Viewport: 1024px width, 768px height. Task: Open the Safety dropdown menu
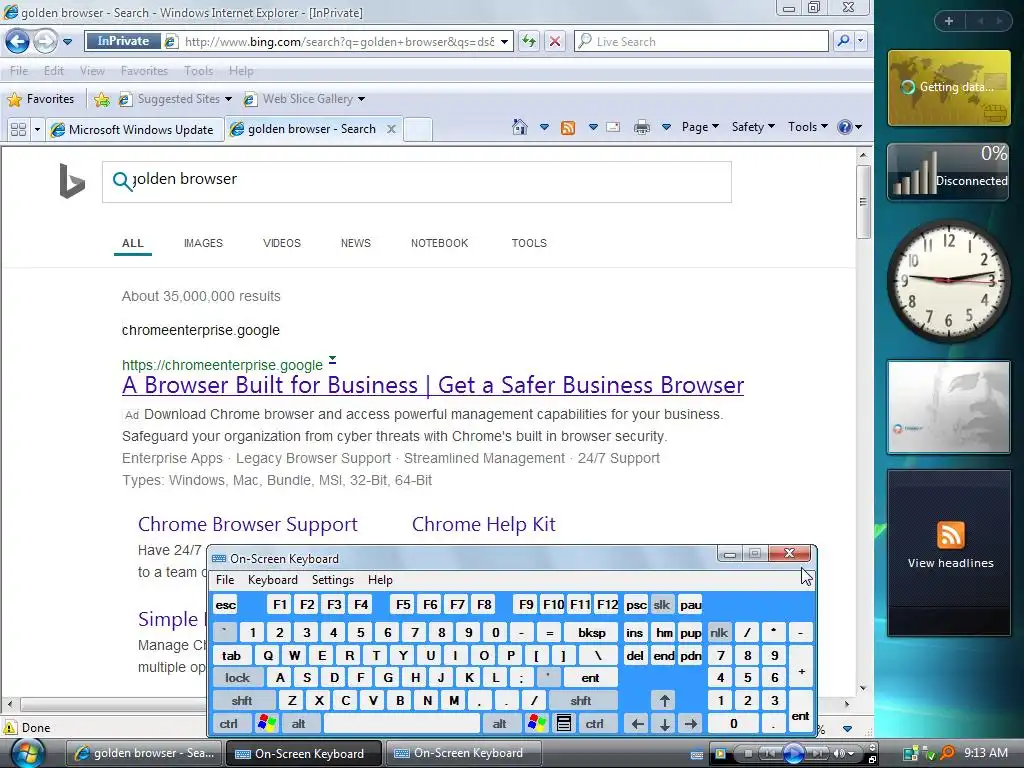pos(753,127)
